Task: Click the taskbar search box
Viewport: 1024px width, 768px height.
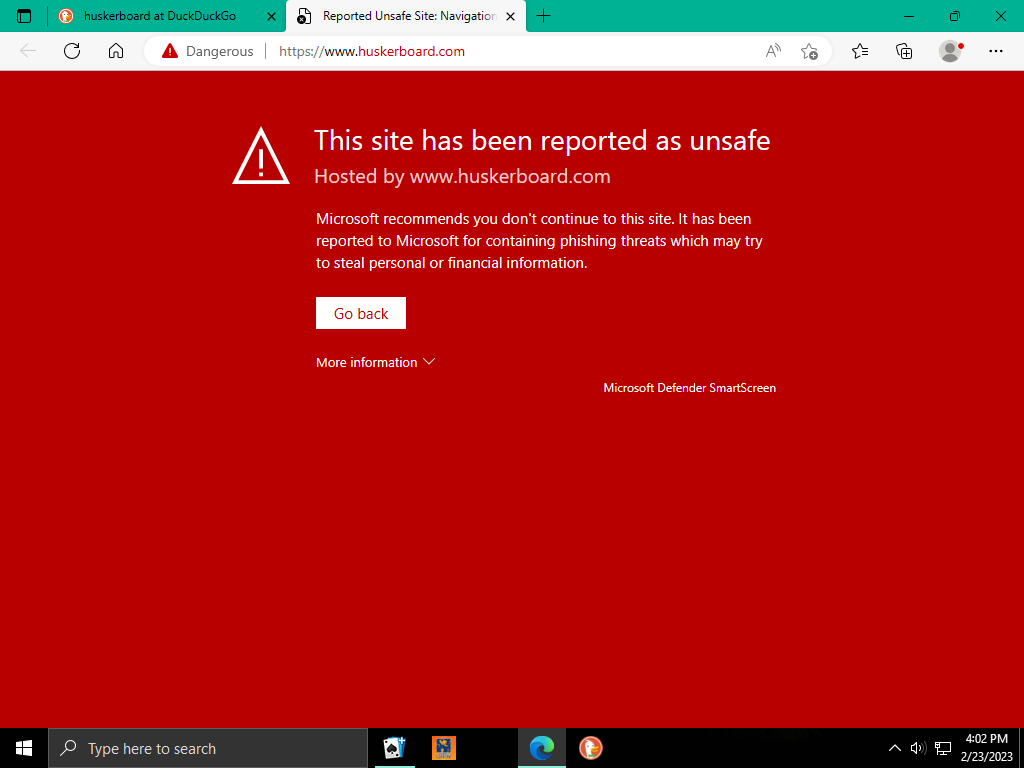Action: point(208,748)
